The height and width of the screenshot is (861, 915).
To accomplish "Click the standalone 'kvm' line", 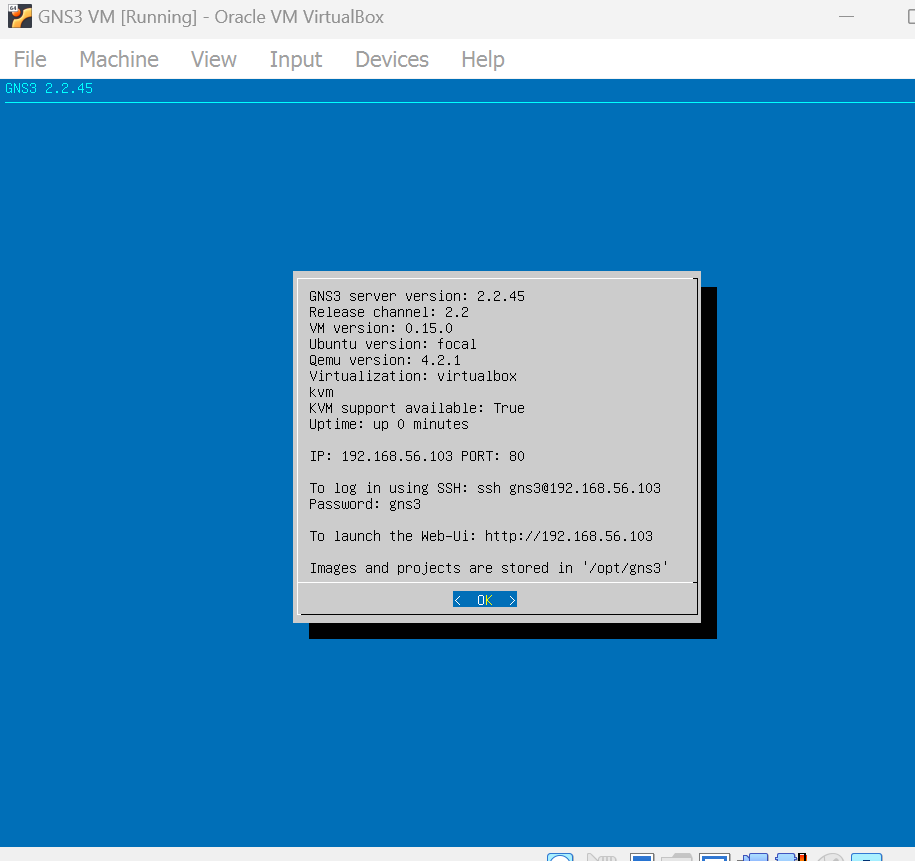I will (x=321, y=392).
